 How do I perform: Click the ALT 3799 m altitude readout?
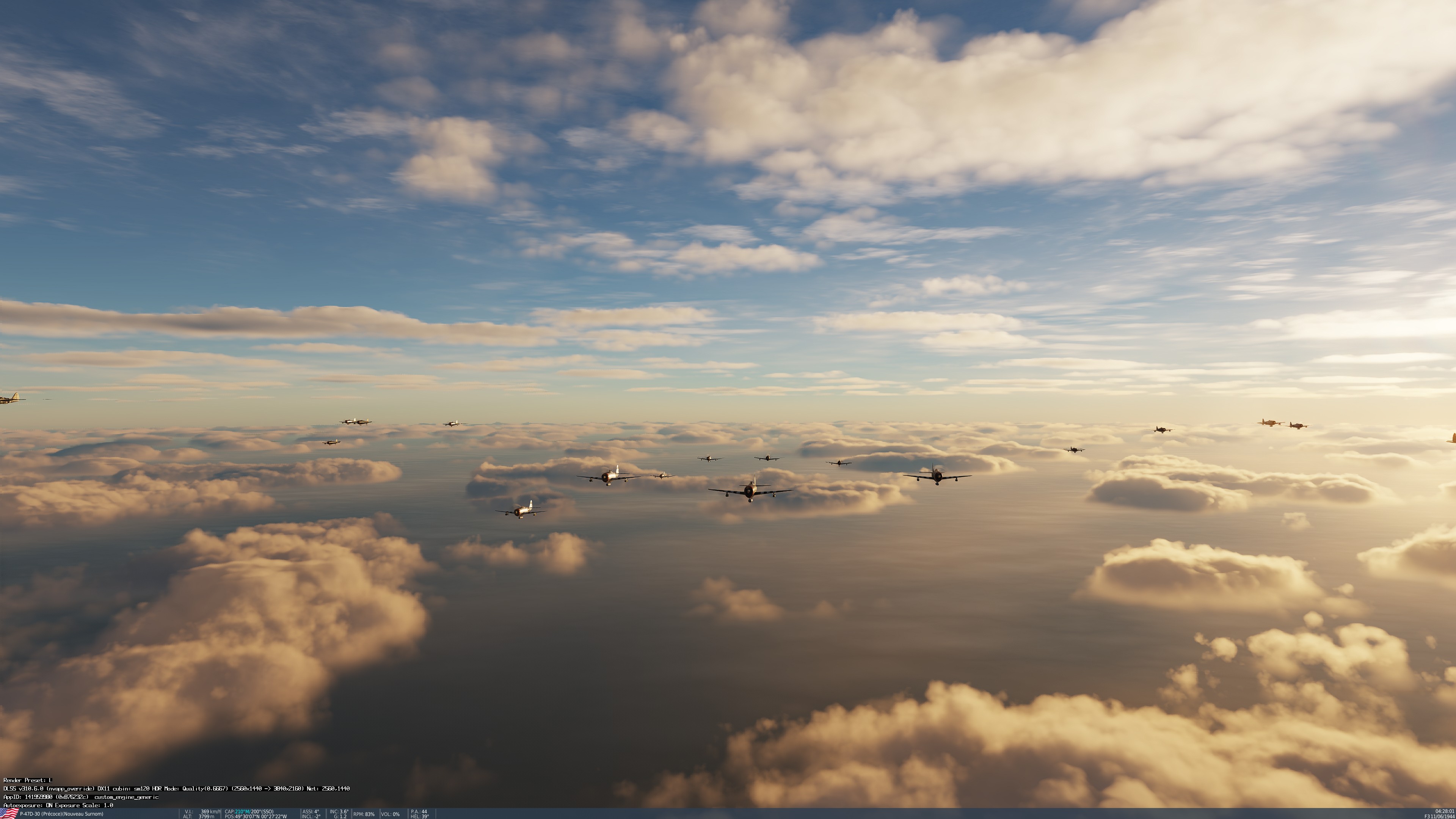click(x=199, y=817)
